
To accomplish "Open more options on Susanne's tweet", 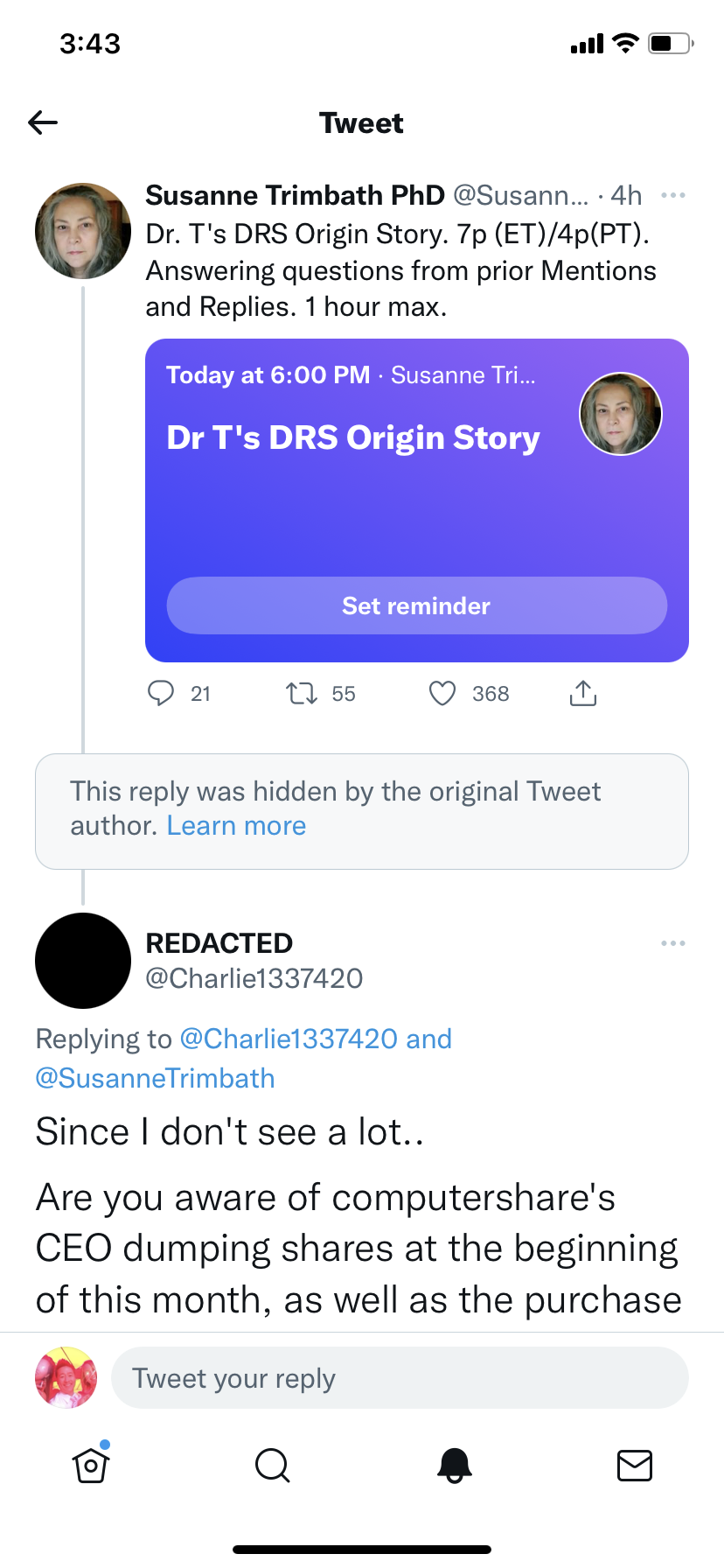I will (673, 195).
